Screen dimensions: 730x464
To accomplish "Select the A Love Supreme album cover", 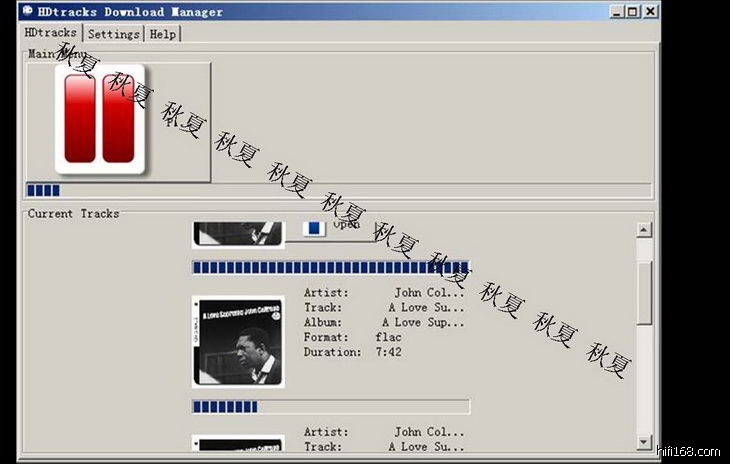I will 237,342.
